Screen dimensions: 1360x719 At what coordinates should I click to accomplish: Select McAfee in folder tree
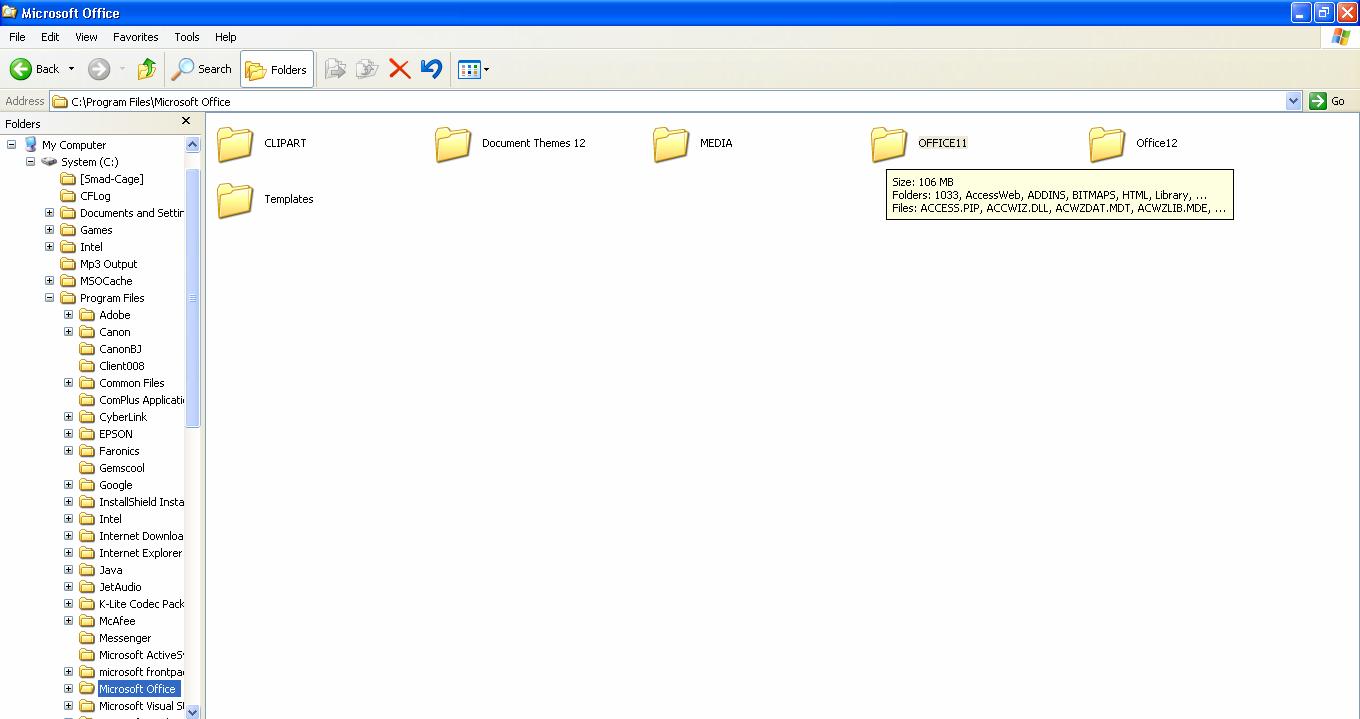[117, 621]
